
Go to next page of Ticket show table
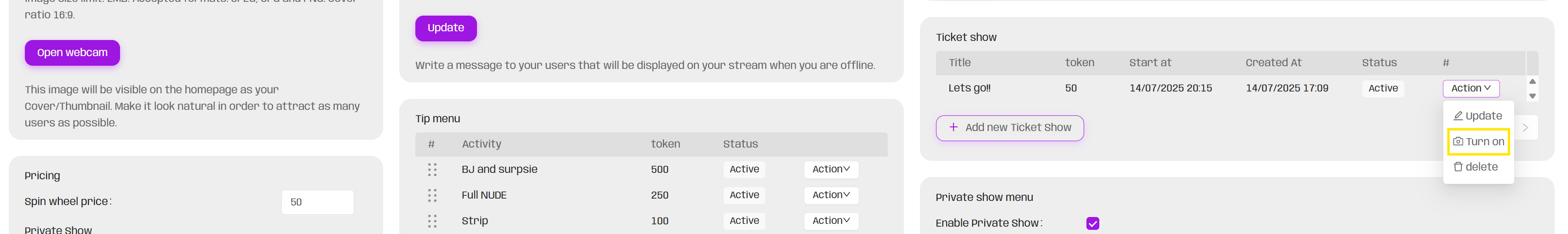[x=1525, y=128]
